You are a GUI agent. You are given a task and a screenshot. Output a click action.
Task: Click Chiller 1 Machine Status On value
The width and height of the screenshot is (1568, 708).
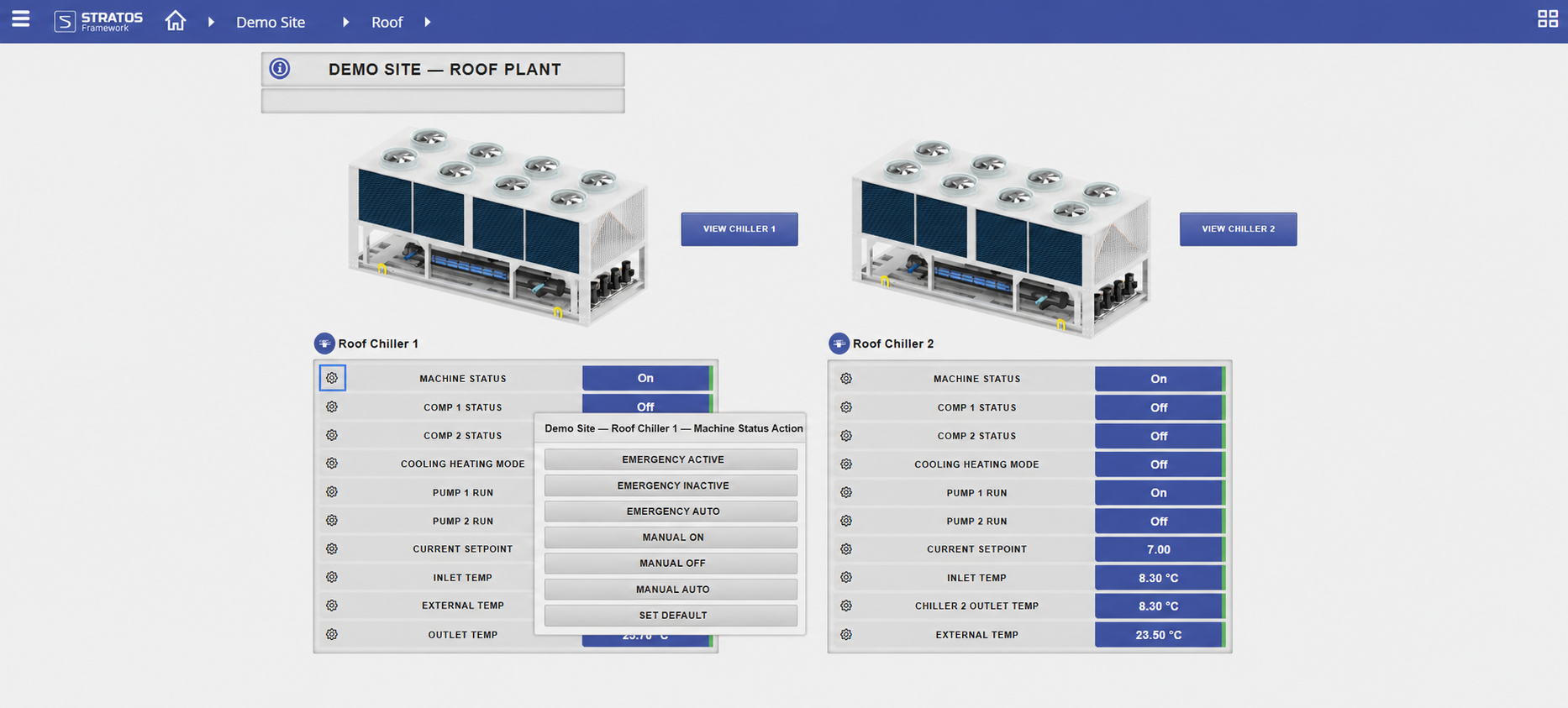pyautogui.click(x=645, y=378)
